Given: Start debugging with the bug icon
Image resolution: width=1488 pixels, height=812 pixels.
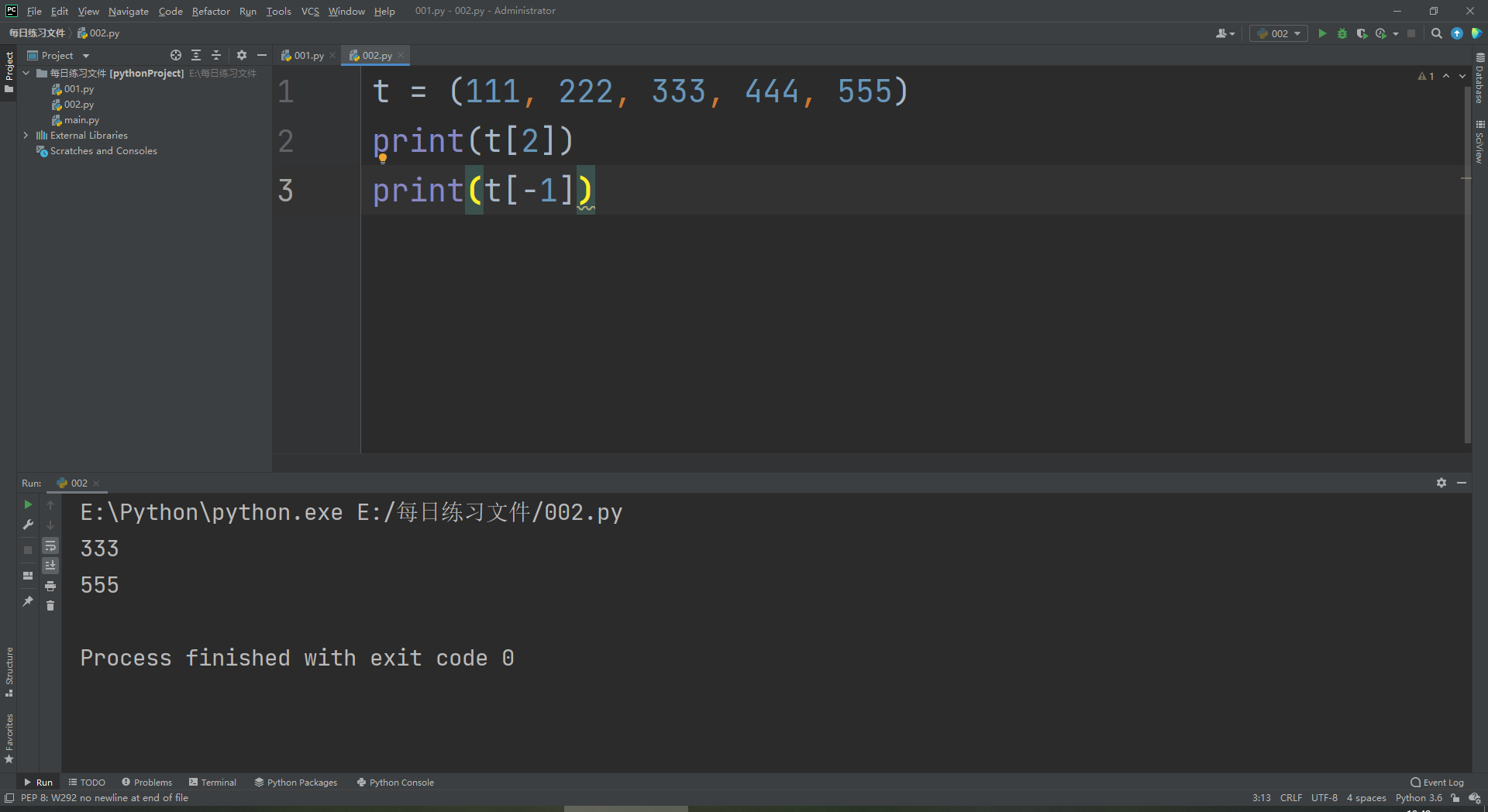Looking at the screenshot, I should click(1342, 33).
